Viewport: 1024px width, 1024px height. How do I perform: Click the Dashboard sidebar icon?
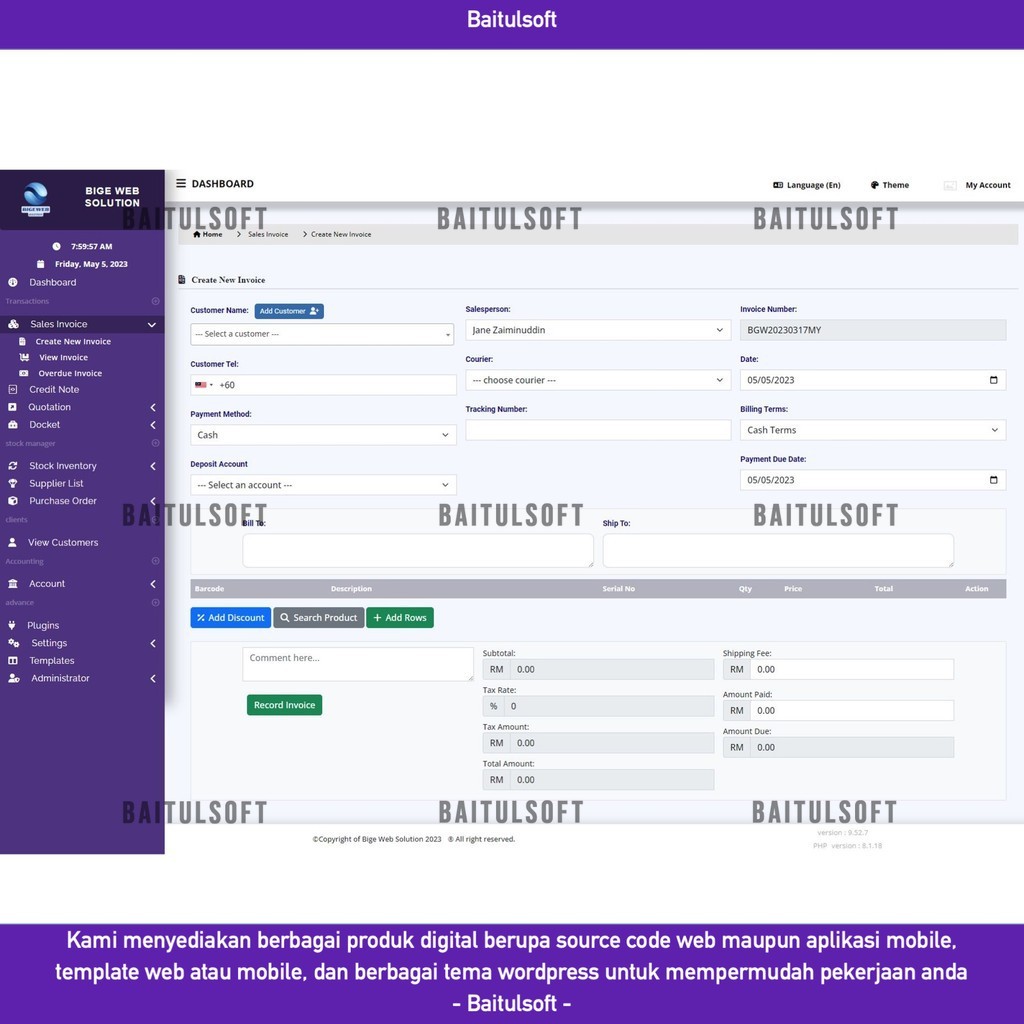[x=12, y=282]
